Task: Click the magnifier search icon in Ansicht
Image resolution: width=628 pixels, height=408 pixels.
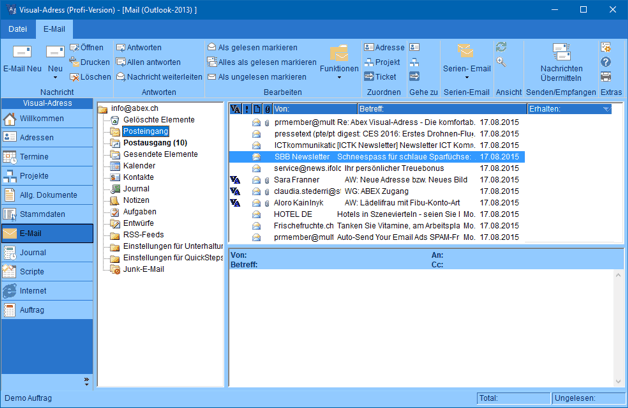Action: (501, 62)
